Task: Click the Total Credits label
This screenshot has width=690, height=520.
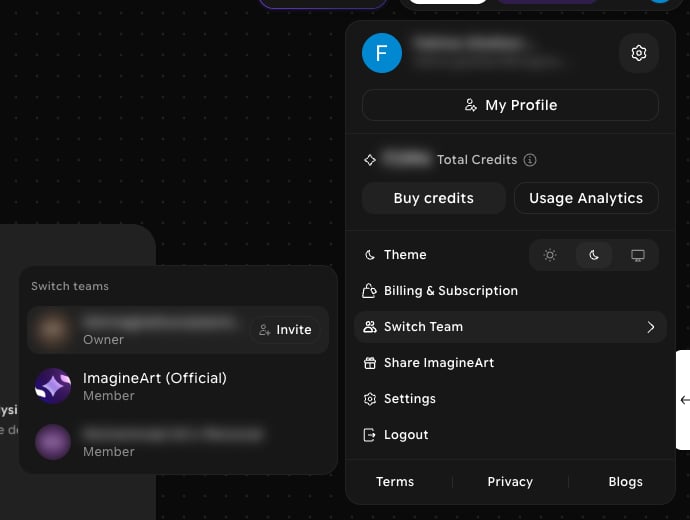Action: (x=477, y=160)
